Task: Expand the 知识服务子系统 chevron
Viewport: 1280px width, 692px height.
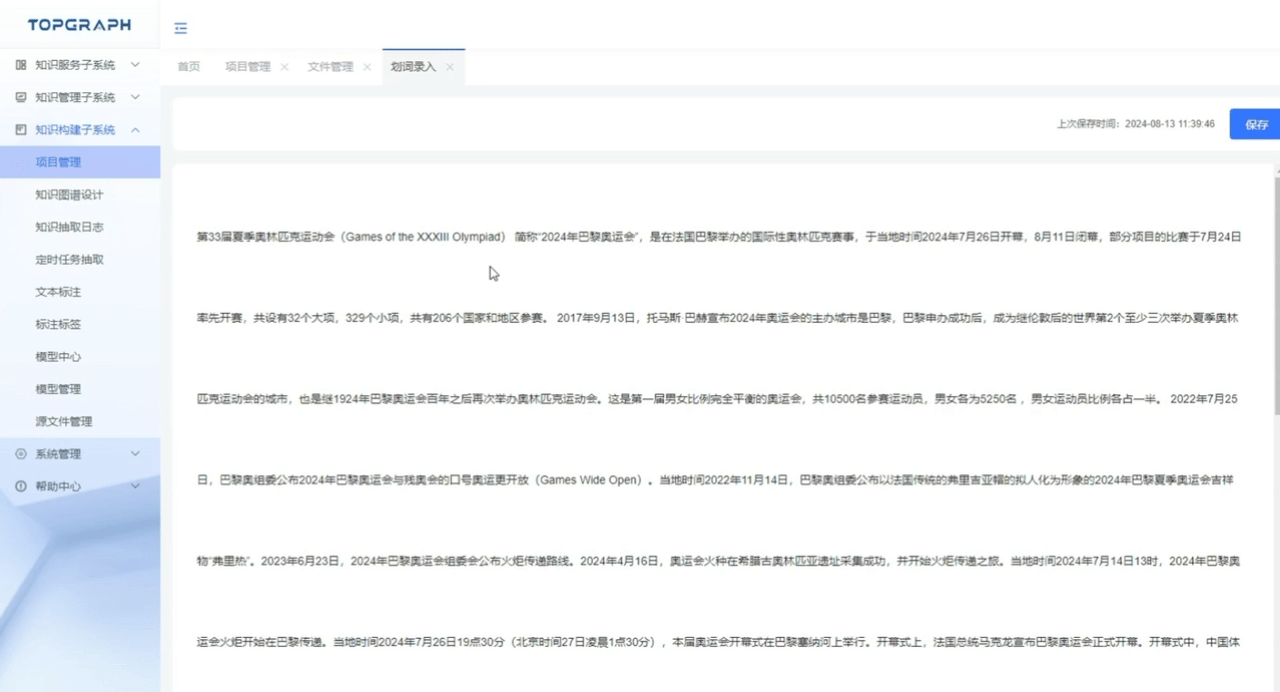Action: click(135, 65)
